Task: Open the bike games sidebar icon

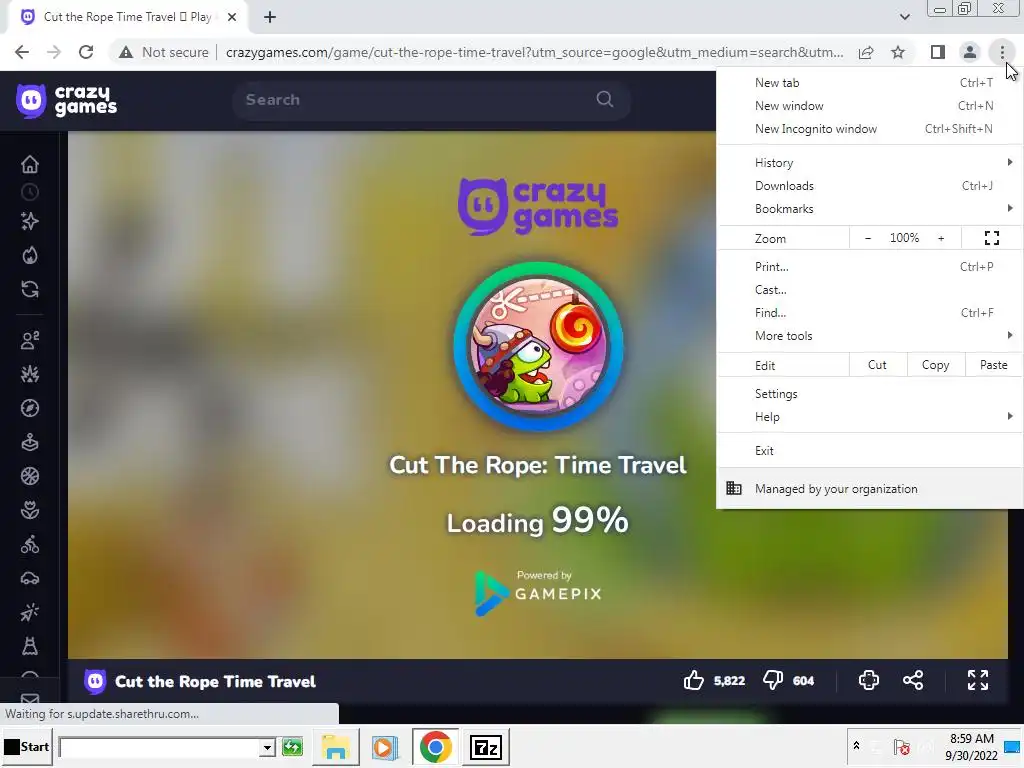Action: [x=30, y=544]
